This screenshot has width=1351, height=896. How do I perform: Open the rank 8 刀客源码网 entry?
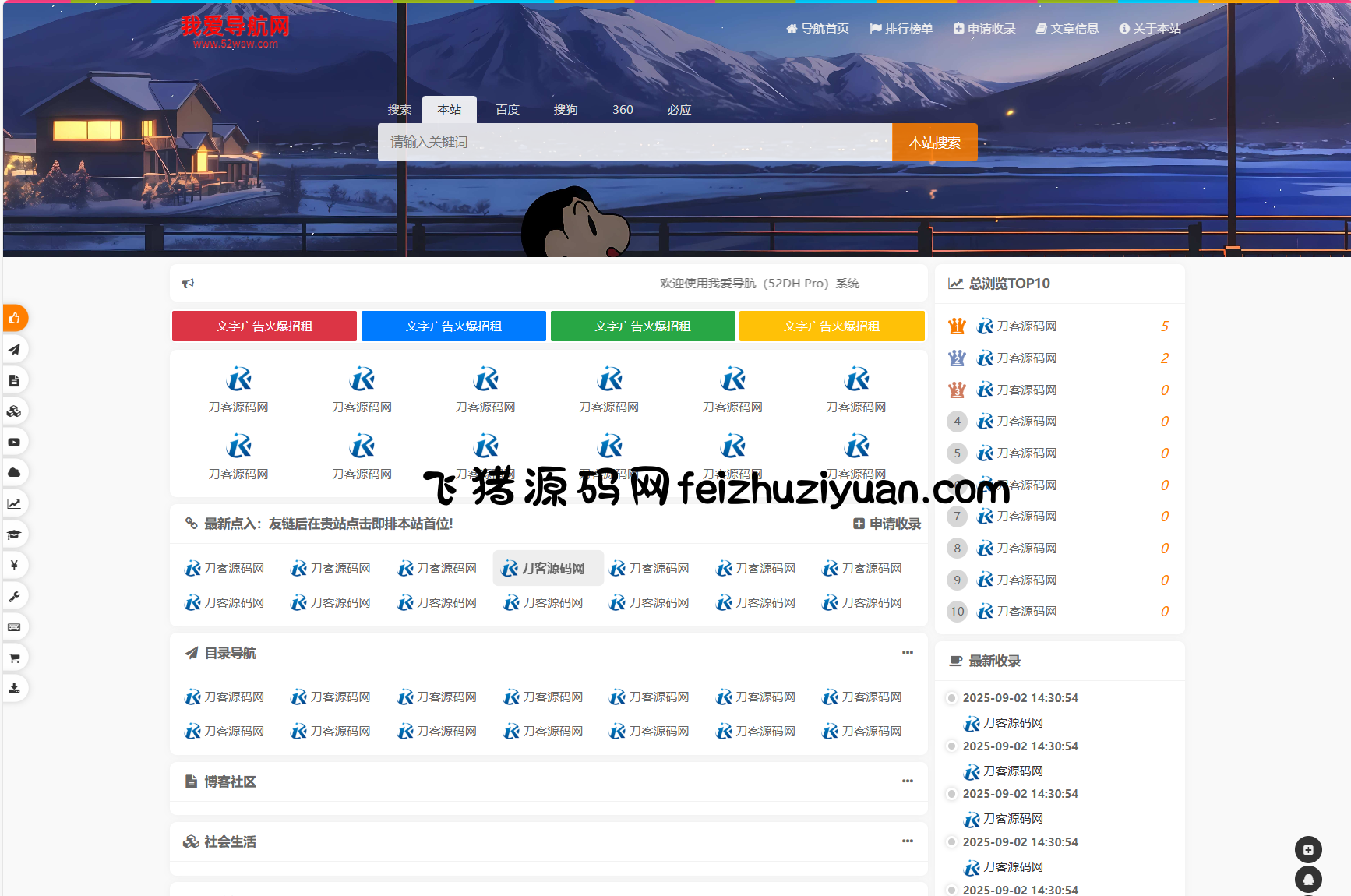[1018, 549]
